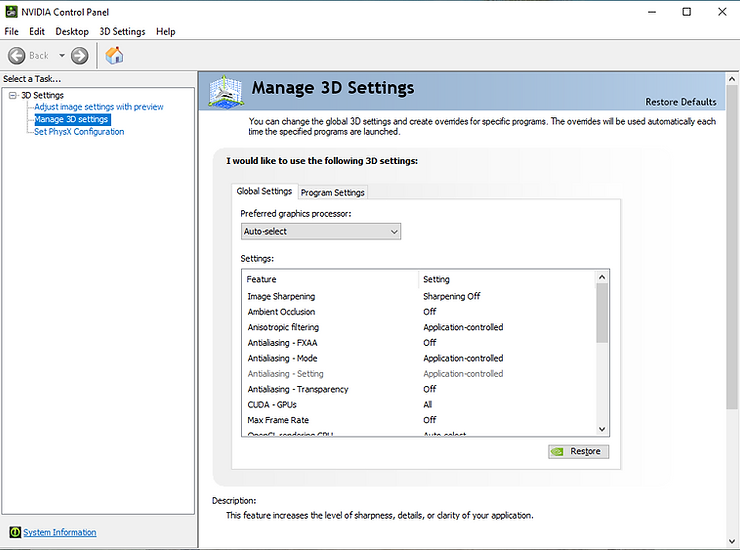Viewport: 740px width, 550px height.
Task: Collapse the 3D Settings tree node
Action: (x=13, y=95)
